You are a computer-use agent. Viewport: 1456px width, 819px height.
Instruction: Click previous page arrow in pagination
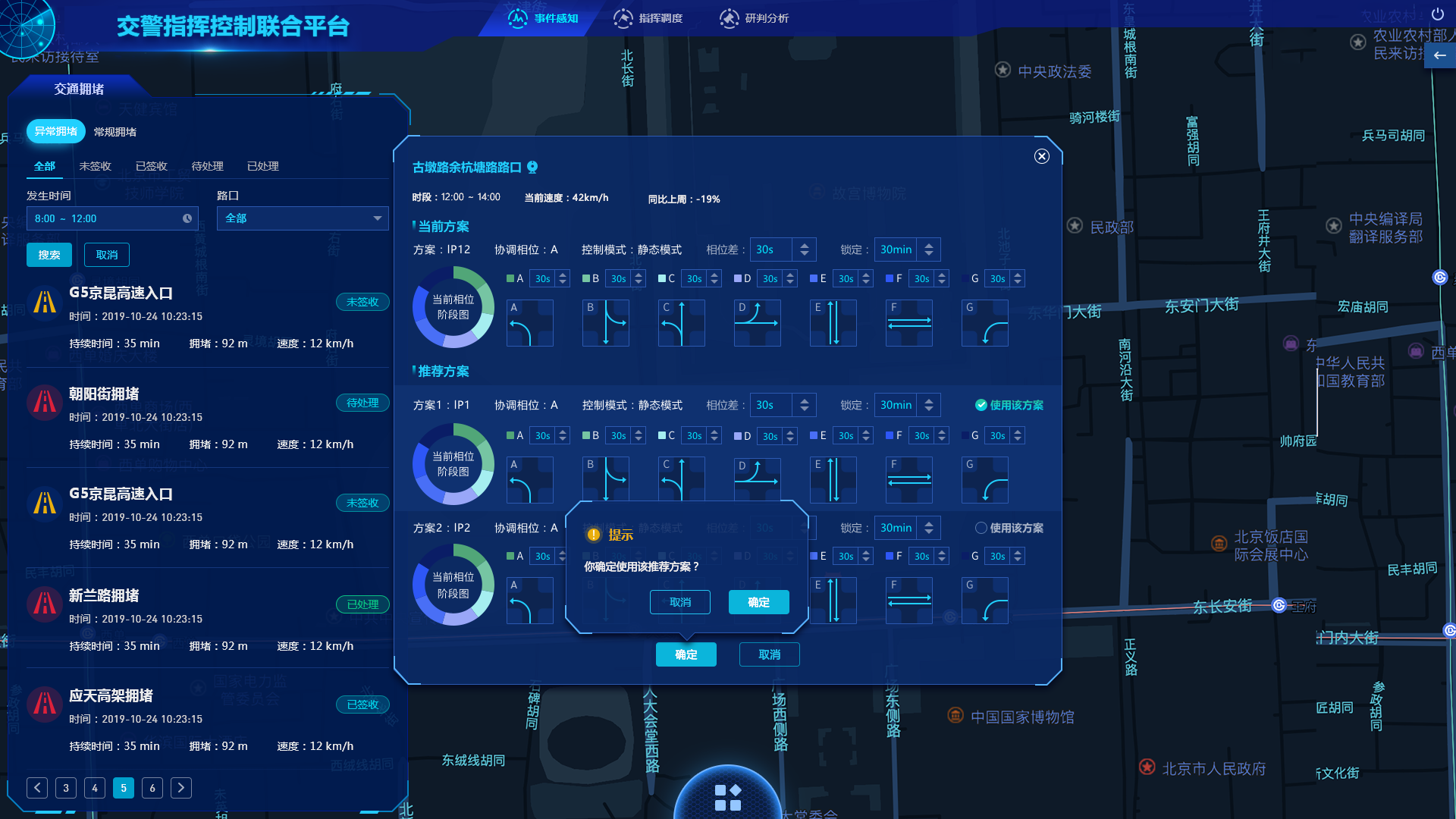click(37, 788)
